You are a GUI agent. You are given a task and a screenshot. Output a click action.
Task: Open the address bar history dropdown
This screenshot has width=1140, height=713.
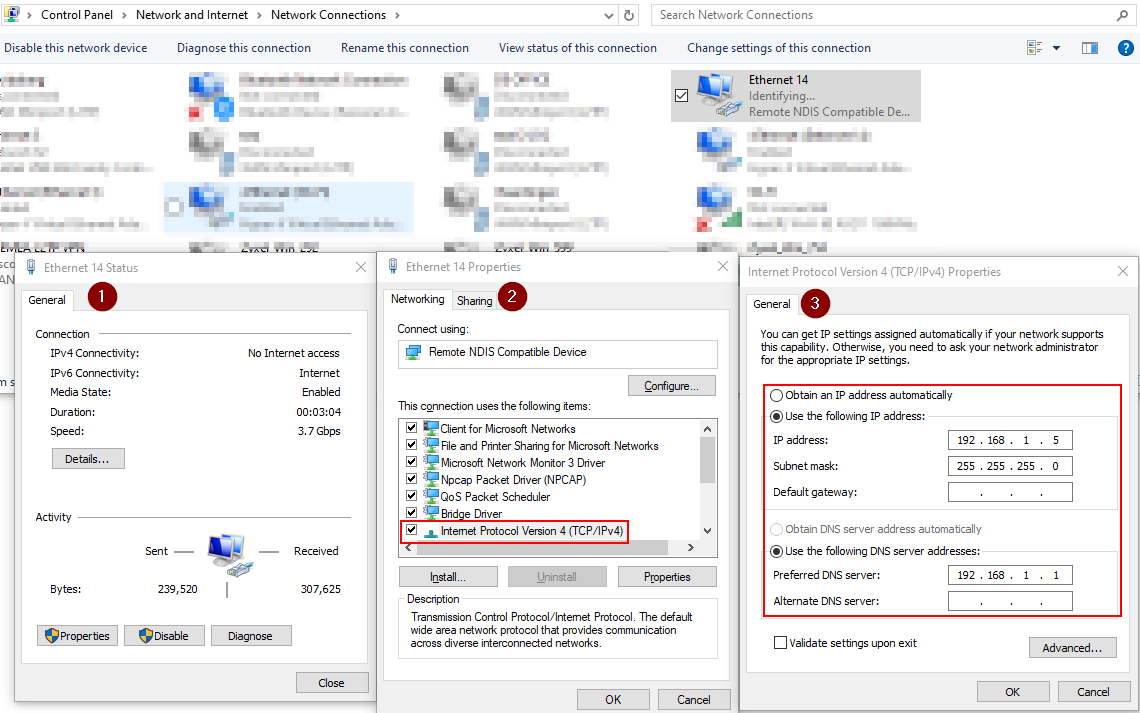pos(610,16)
